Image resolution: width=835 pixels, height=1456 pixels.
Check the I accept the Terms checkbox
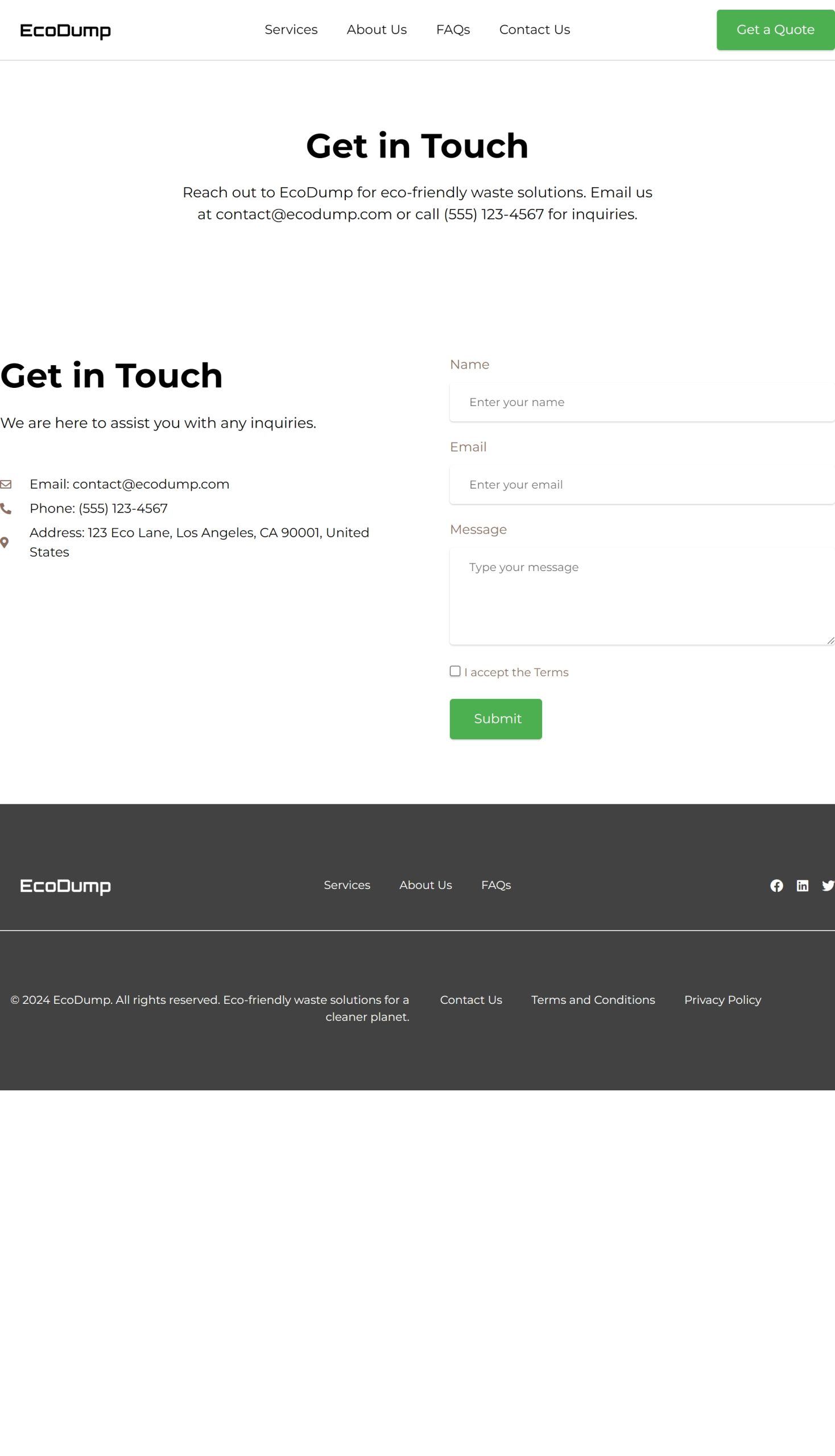[x=455, y=671]
